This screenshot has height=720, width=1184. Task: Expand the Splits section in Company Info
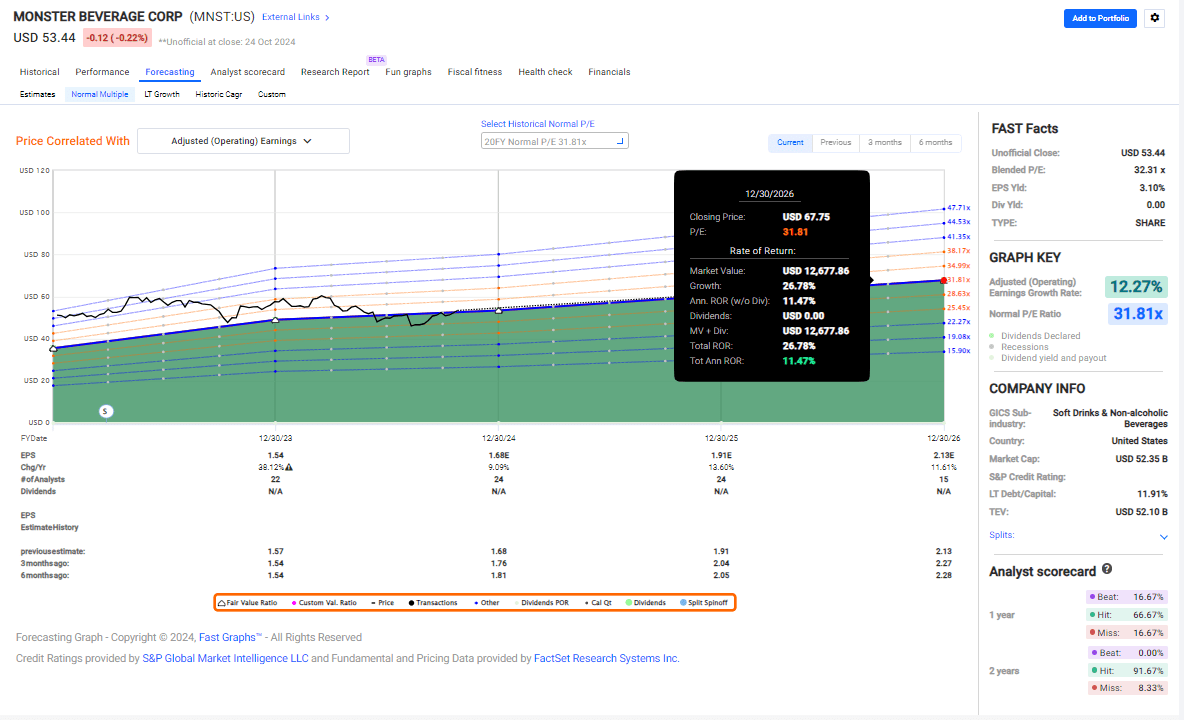point(1163,536)
